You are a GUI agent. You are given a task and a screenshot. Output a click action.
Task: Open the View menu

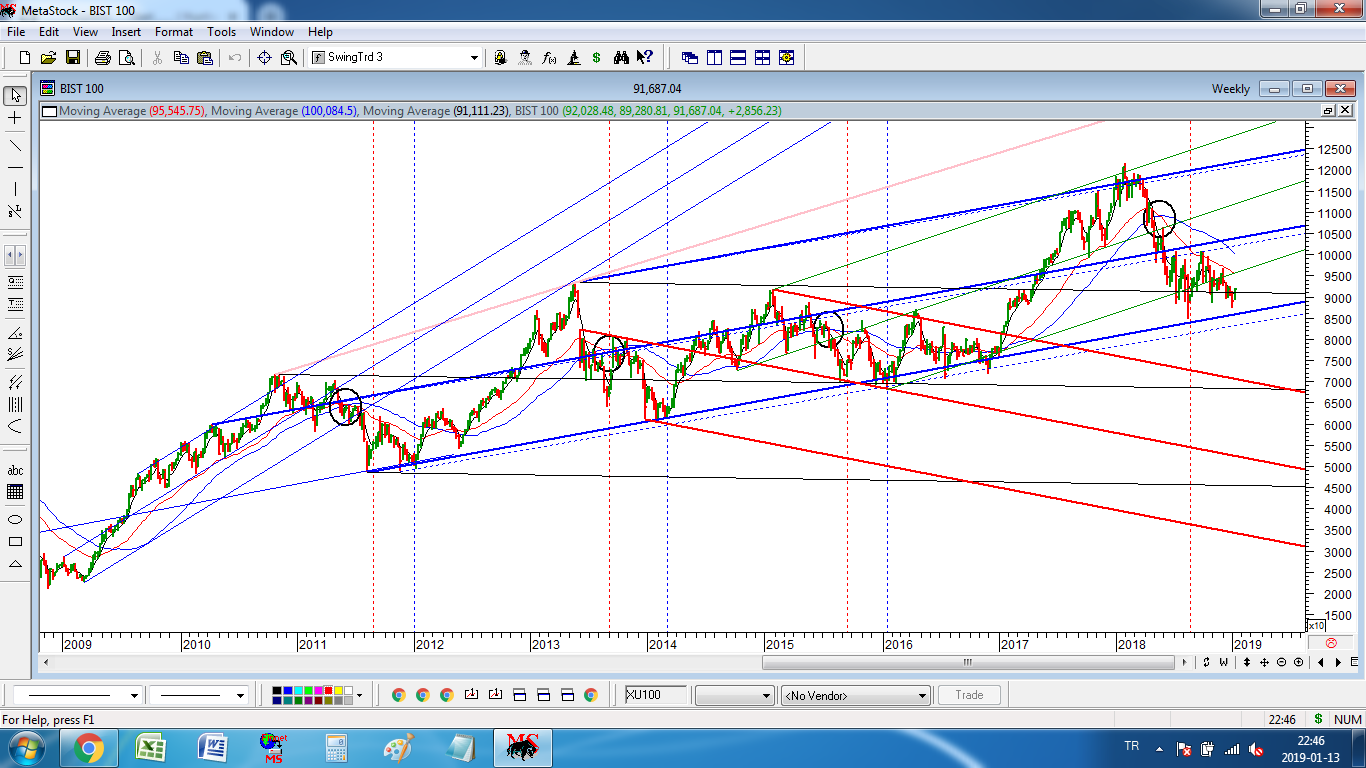tap(85, 32)
